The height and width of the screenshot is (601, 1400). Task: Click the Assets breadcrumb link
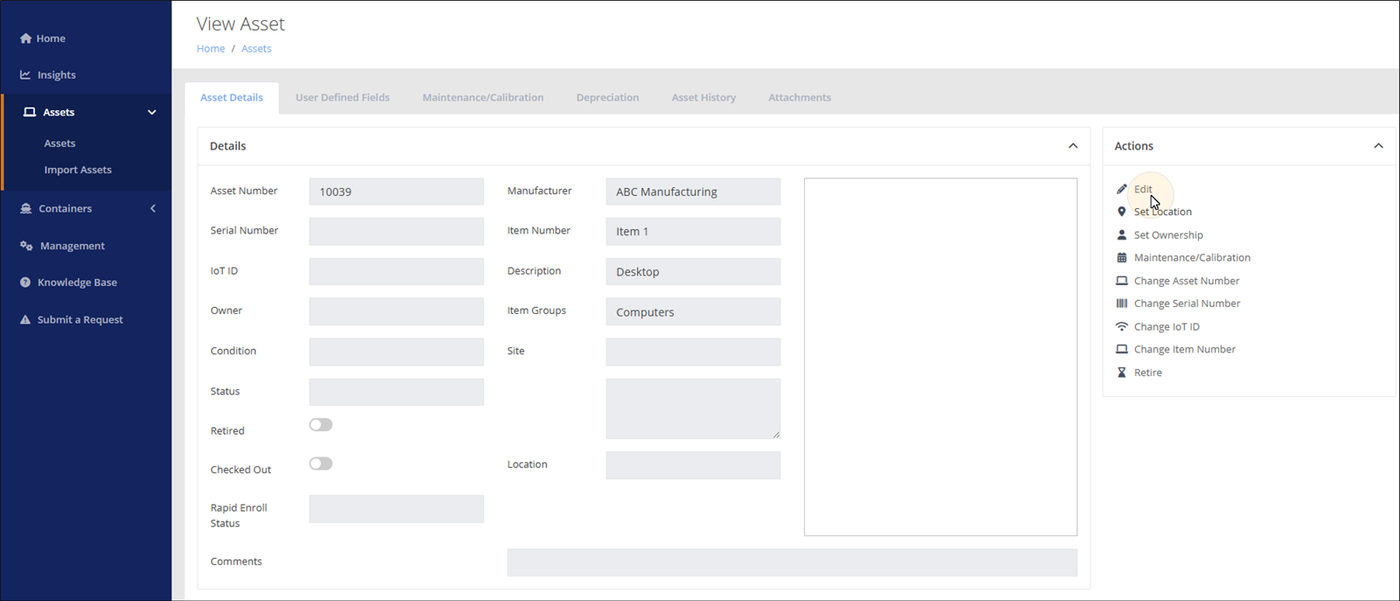tap(256, 48)
